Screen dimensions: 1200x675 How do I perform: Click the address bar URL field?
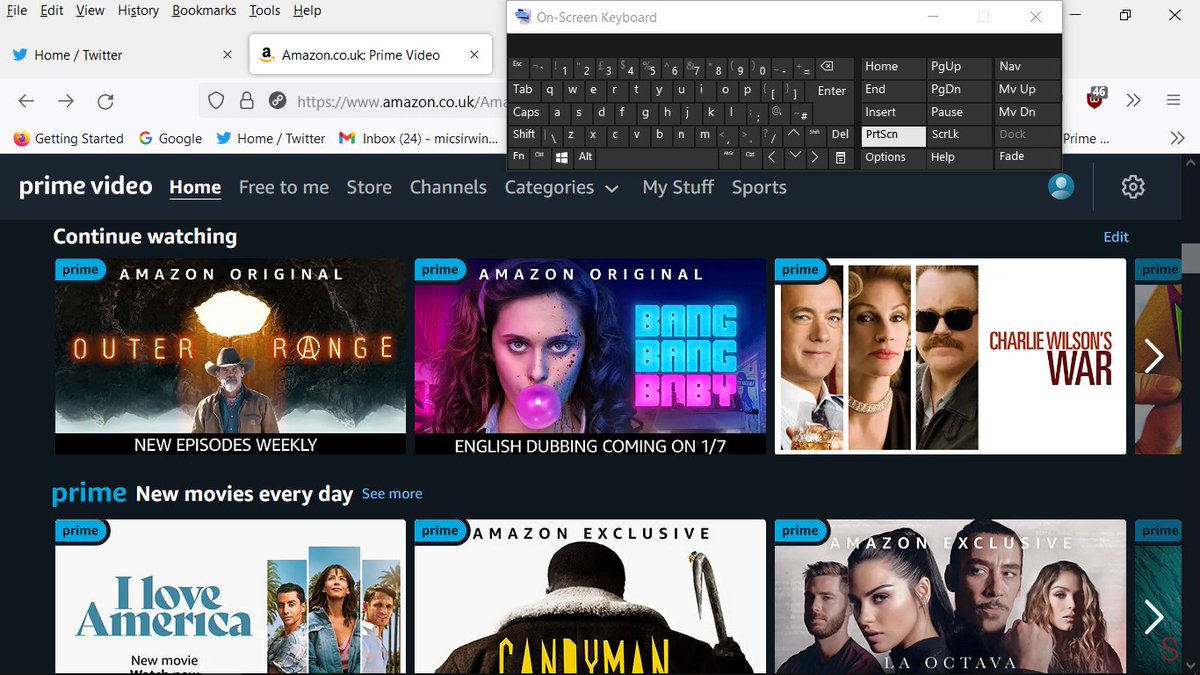[401, 101]
